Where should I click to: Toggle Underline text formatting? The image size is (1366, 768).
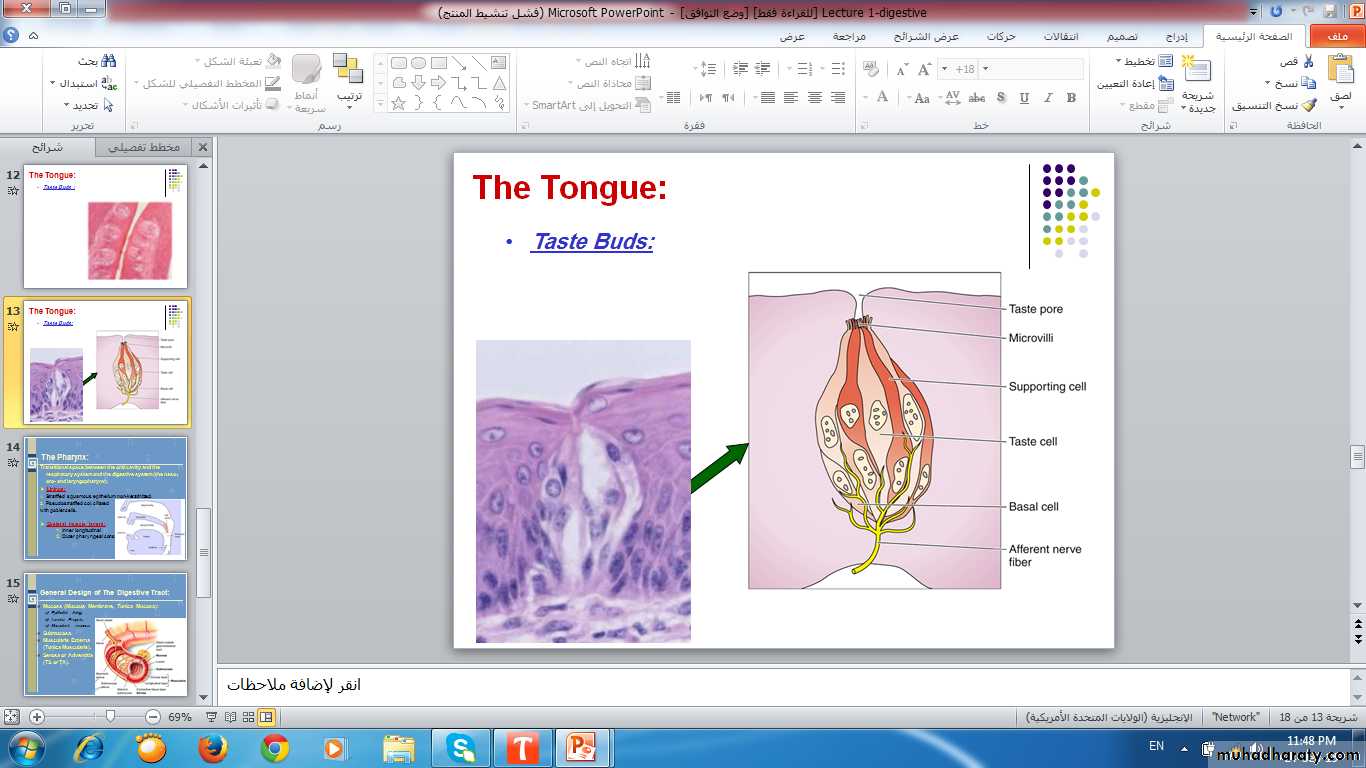1024,98
